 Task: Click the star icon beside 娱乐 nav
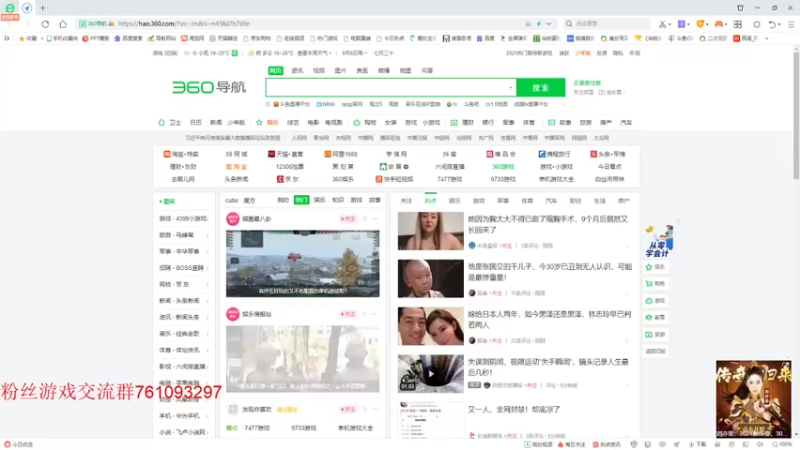[x=259, y=122]
